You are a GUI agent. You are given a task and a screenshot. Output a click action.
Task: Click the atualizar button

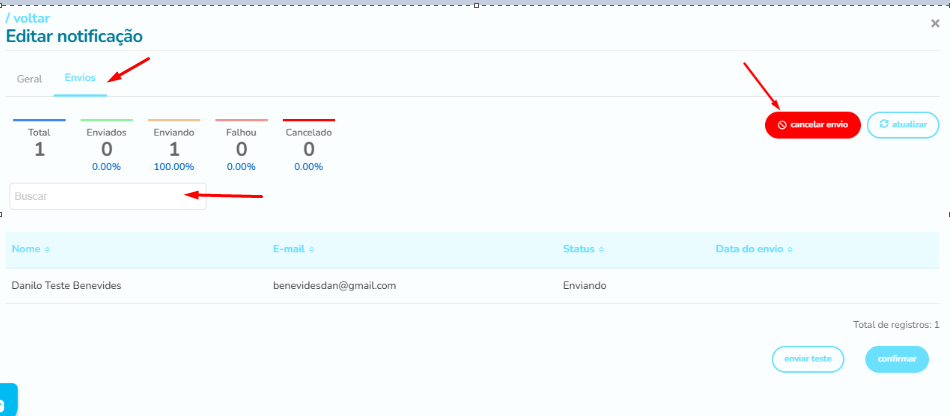click(903, 125)
